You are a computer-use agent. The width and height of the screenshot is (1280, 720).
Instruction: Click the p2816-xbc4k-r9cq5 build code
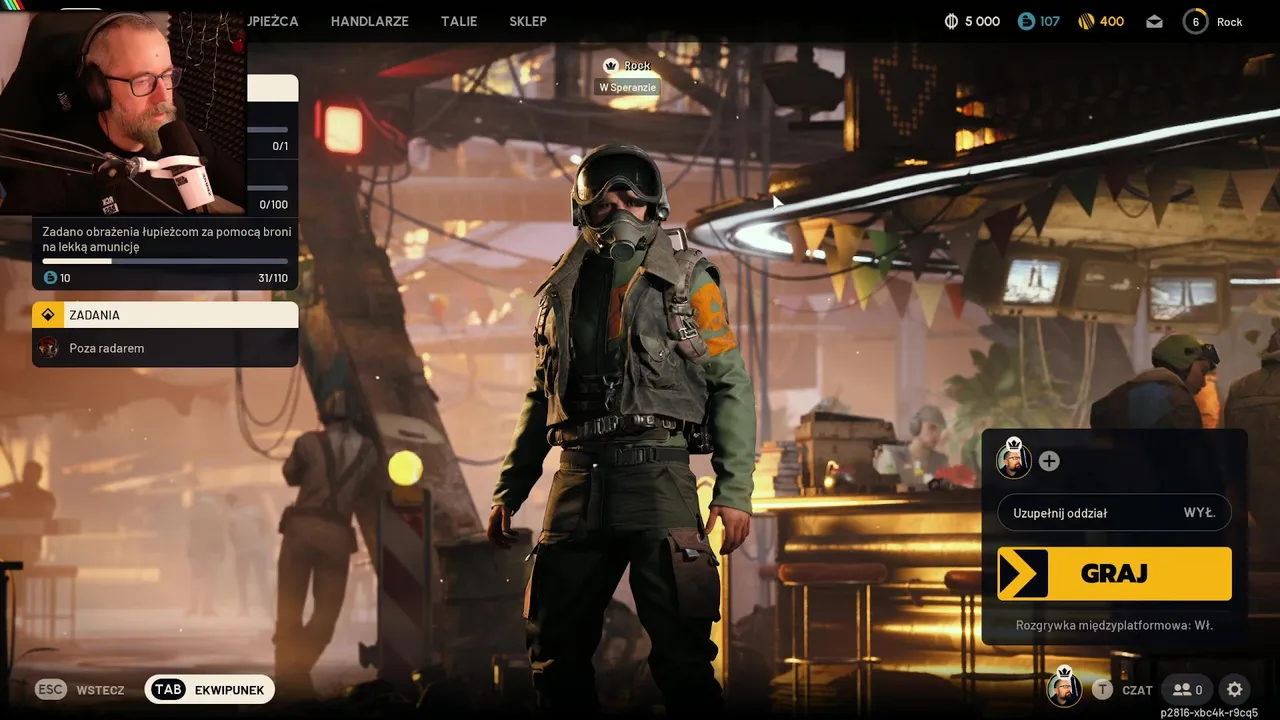1209,713
